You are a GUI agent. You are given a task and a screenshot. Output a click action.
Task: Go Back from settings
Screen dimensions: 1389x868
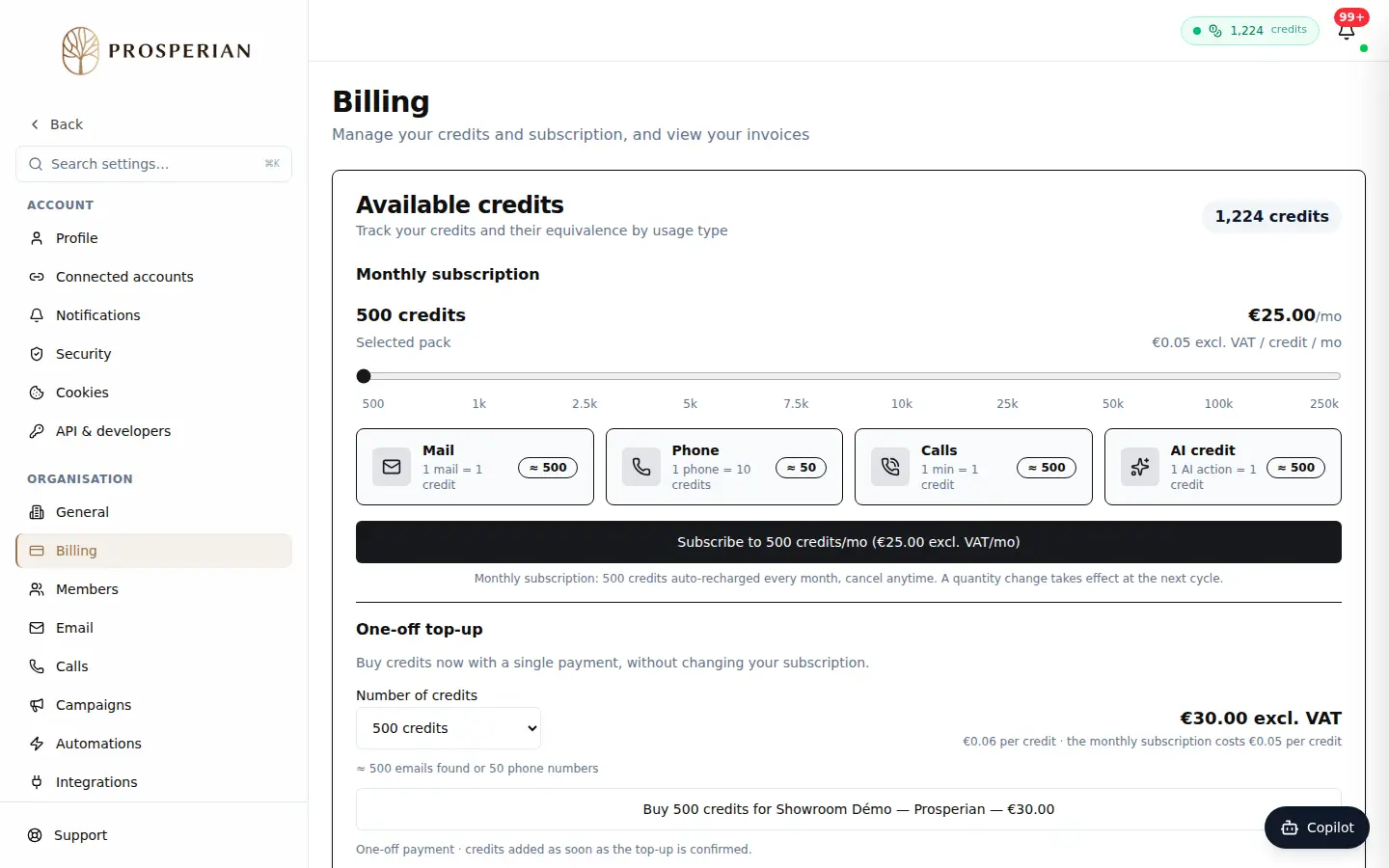click(57, 124)
